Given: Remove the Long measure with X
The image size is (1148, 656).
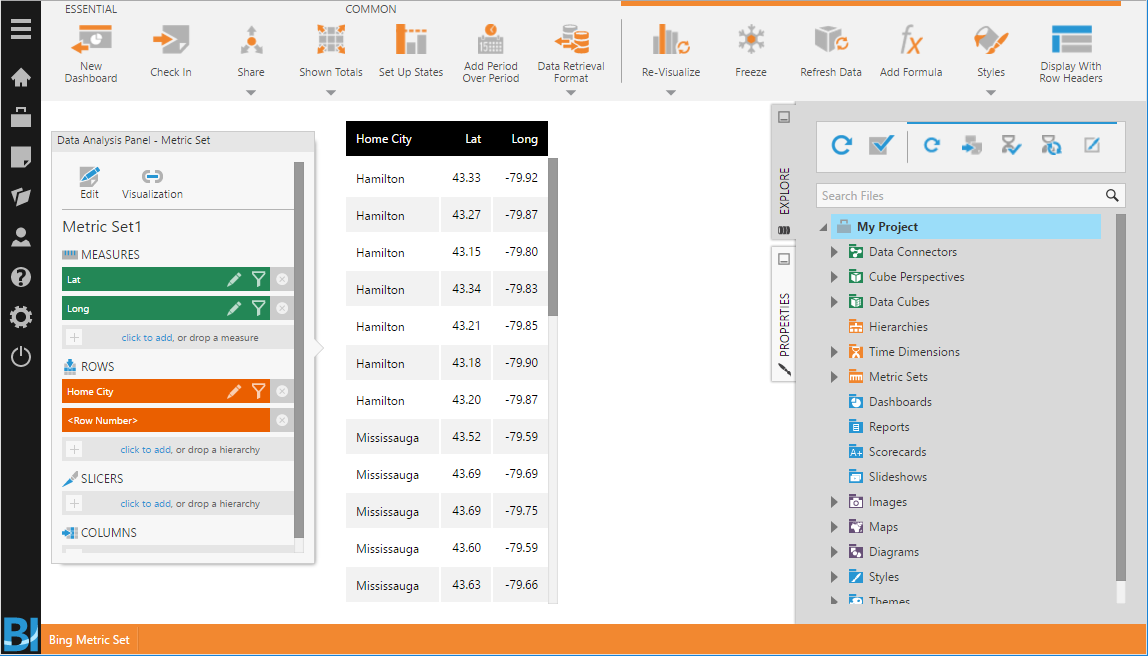Looking at the screenshot, I should pyautogui.click(x=282, y=308).
